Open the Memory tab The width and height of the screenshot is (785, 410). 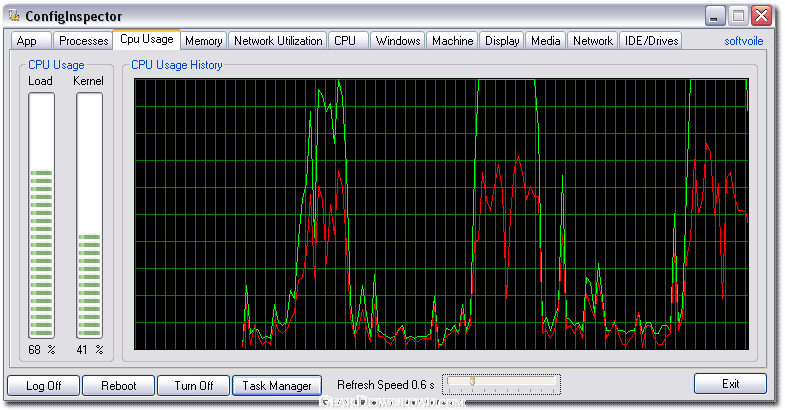tap(204, 41)
